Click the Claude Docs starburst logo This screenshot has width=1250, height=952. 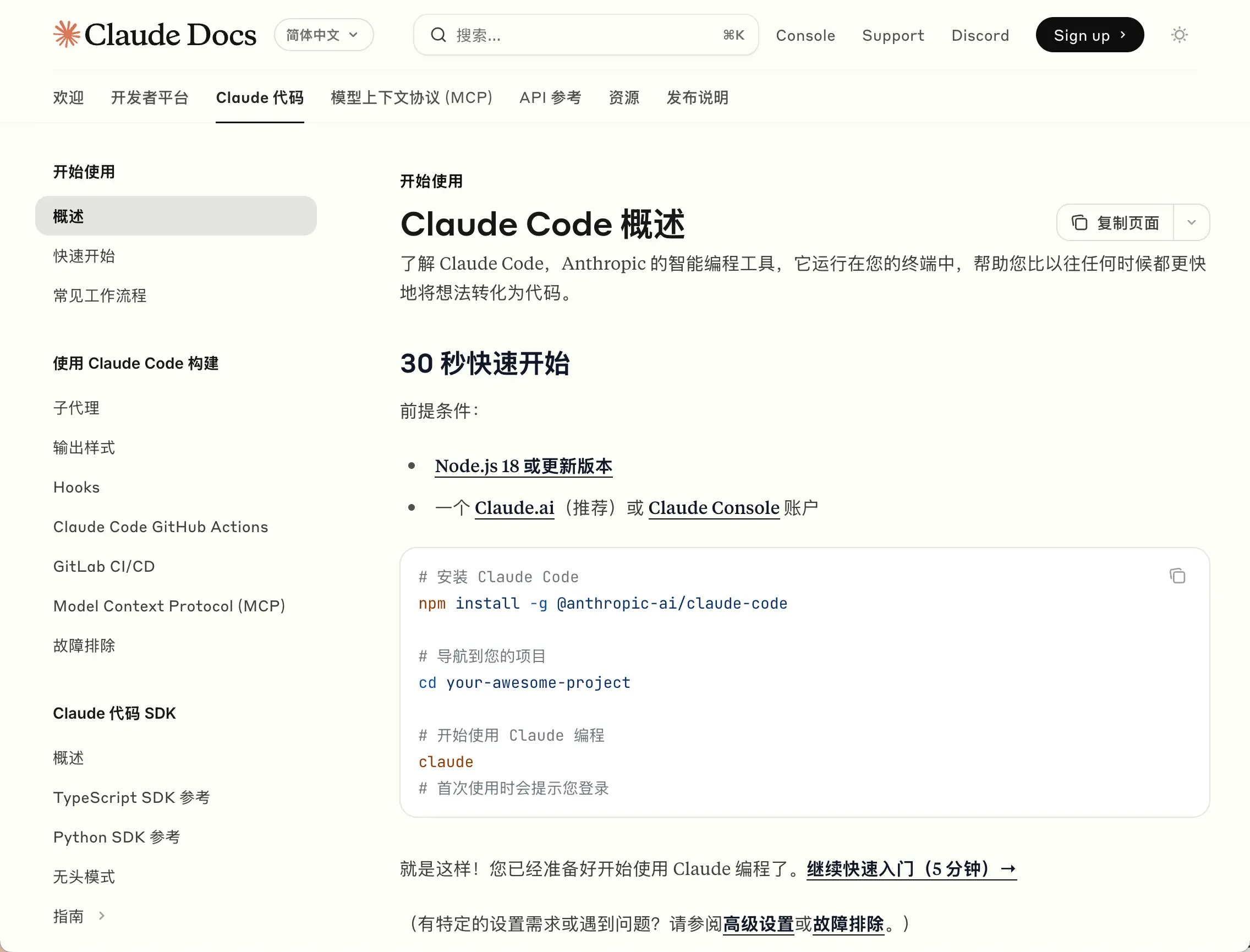pyautogui.click(x=67, y=34)
